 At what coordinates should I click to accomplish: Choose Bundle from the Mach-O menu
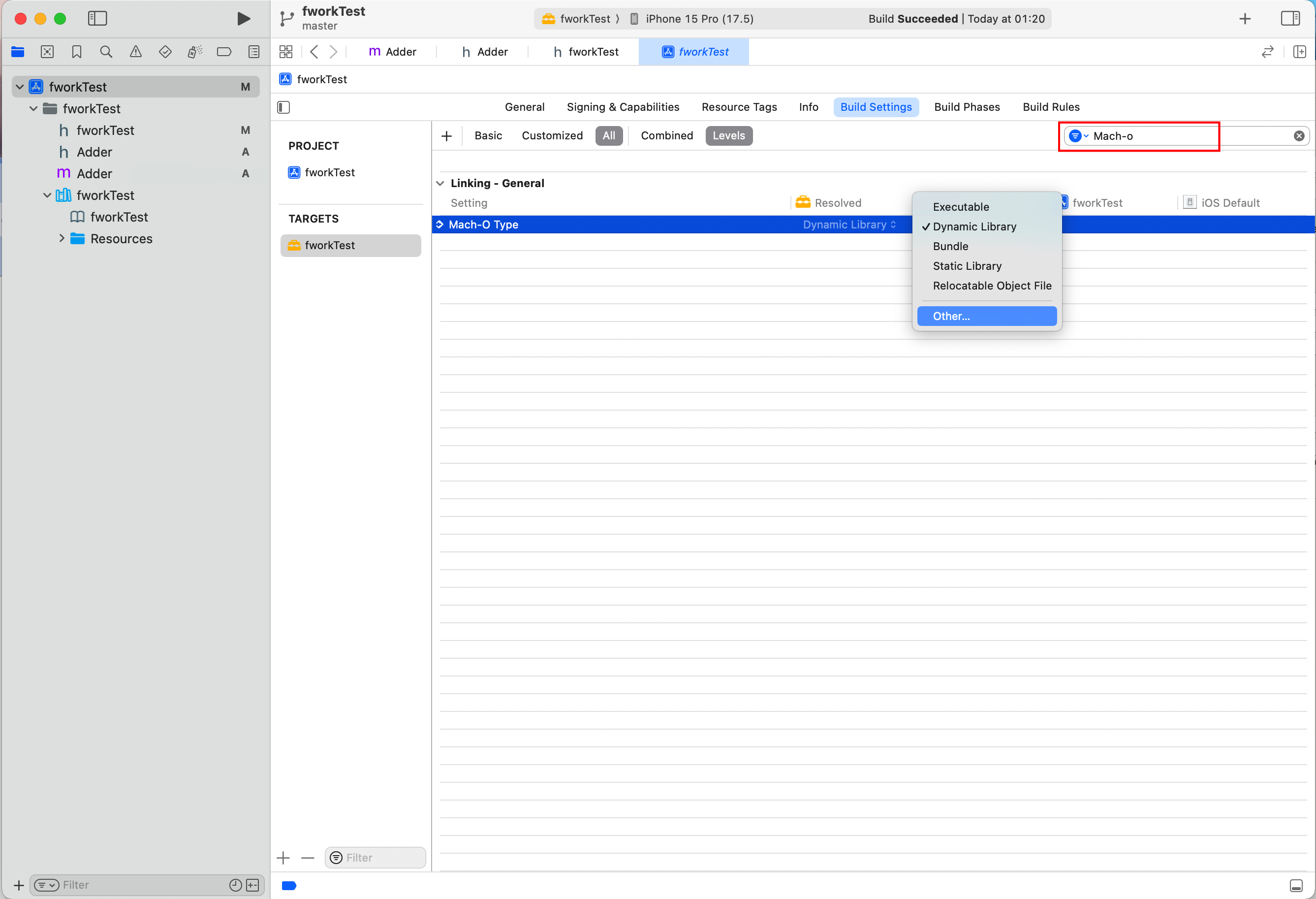[x=986, y=247]
